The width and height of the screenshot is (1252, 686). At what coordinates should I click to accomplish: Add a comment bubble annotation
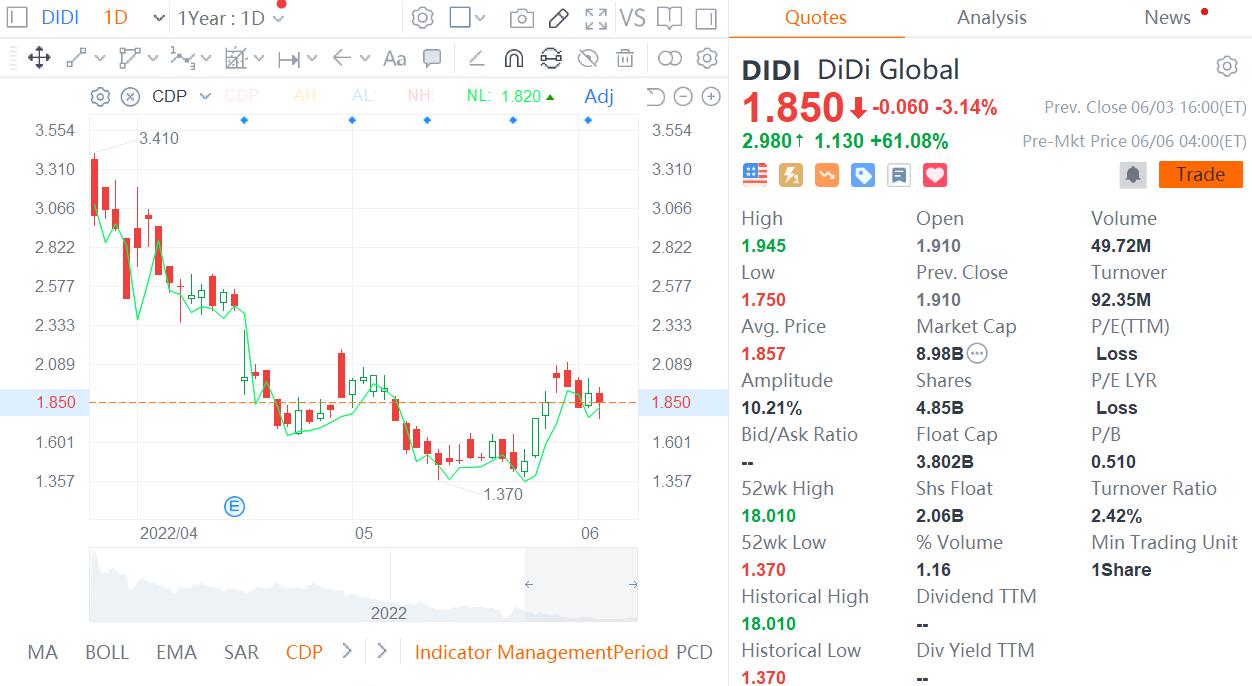pos(432,58)
